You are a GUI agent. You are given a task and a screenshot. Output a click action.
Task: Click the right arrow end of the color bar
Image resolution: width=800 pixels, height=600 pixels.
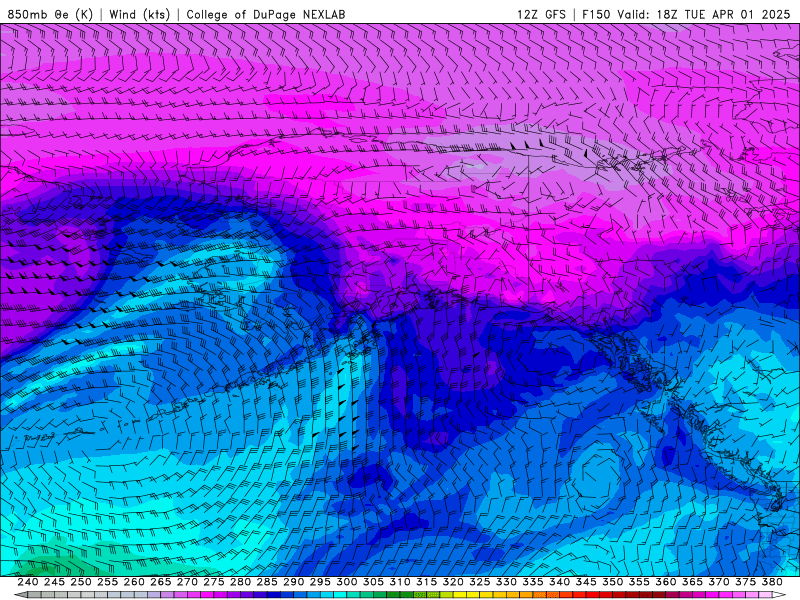[779, 595]
